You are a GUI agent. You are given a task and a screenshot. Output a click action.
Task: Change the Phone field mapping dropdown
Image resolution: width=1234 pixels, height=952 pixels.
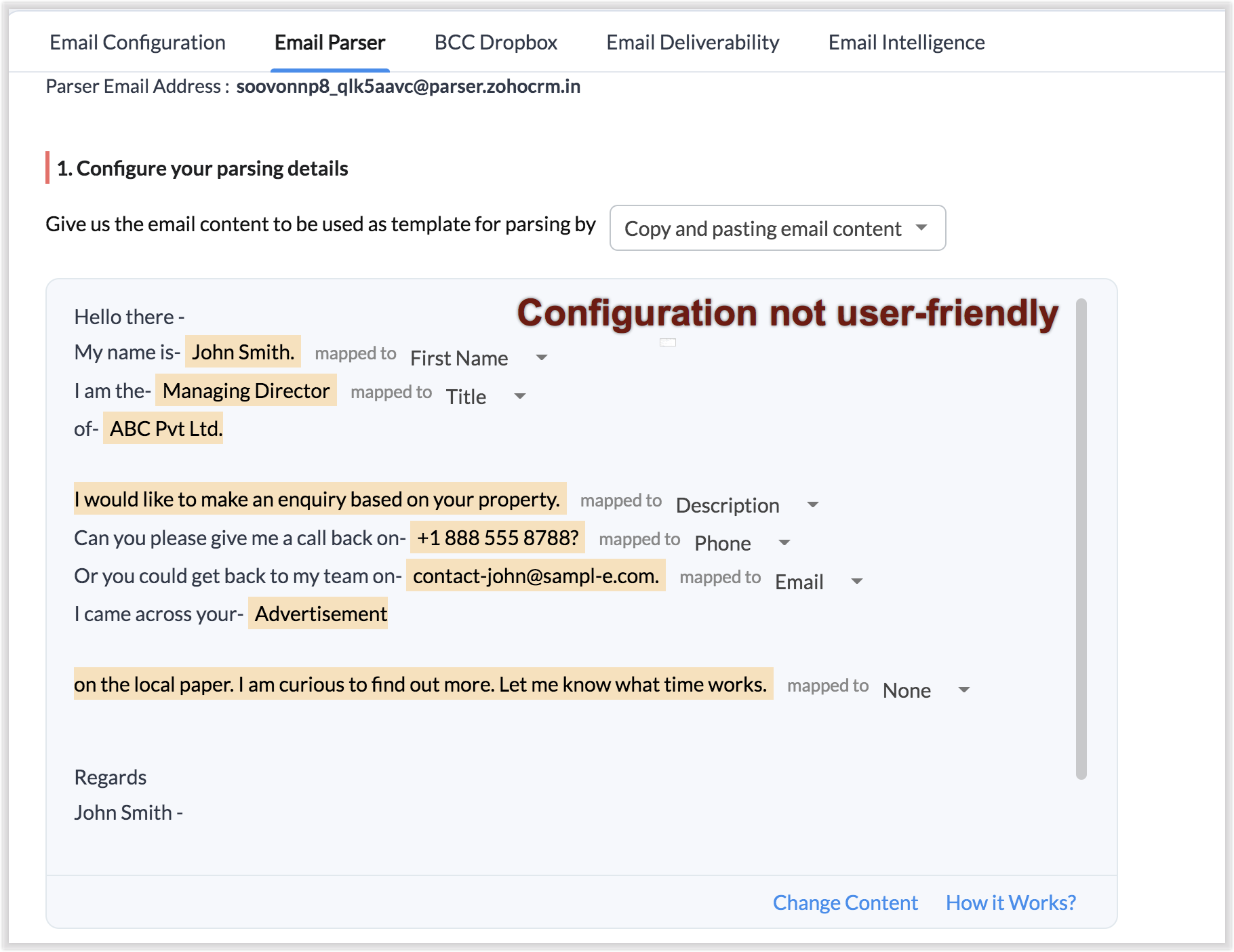point(742,543)
